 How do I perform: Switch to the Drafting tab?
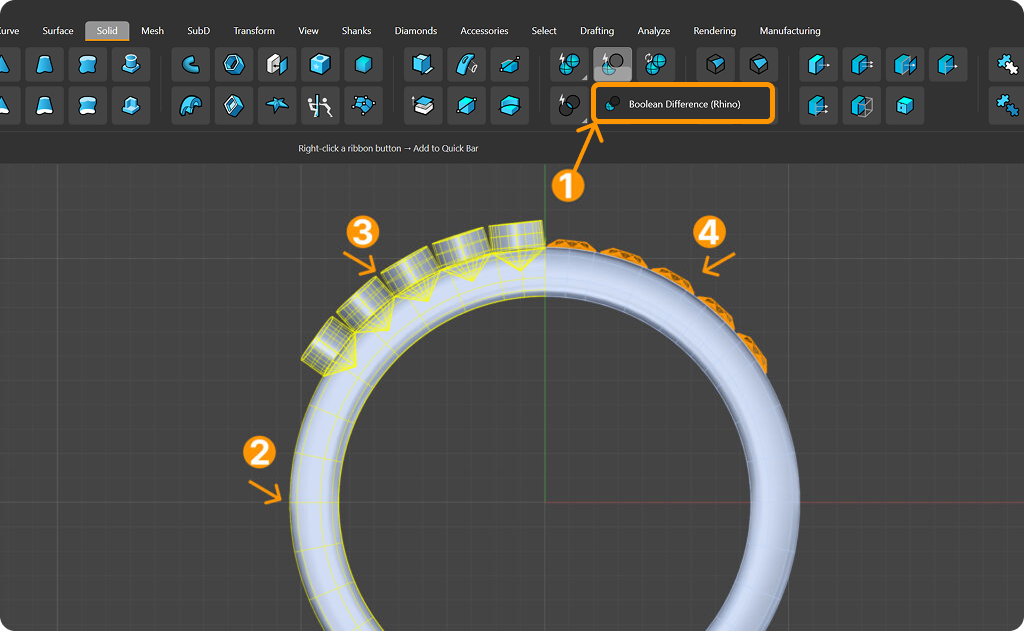coord(597,31)
